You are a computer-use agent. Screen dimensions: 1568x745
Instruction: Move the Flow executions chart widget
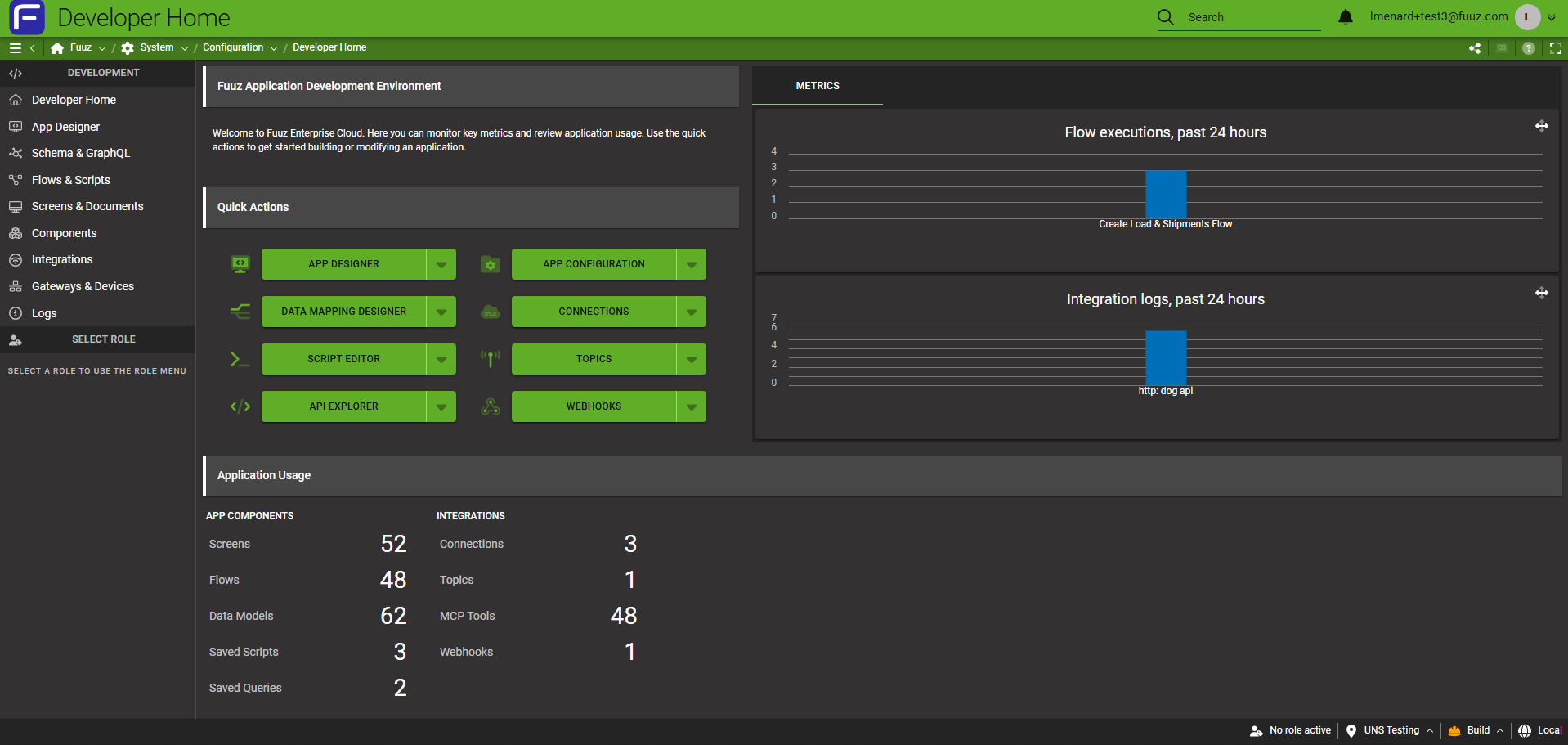click(x=1541, y=126)
